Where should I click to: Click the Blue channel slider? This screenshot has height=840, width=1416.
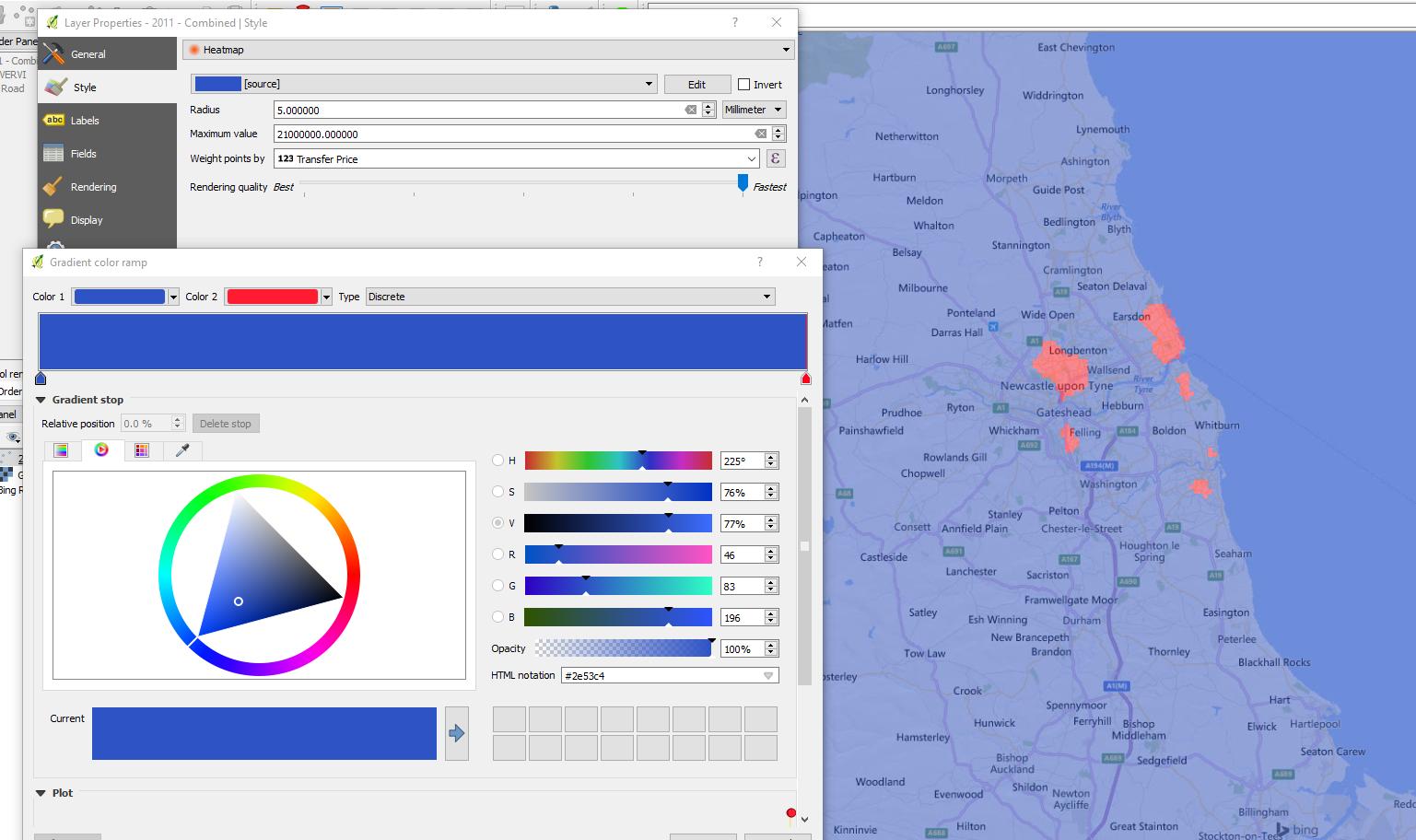[618, 617]
